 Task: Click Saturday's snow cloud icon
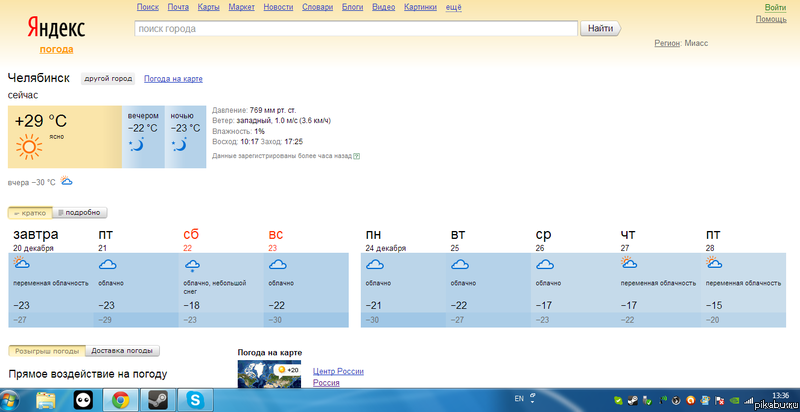[x=192, y=265]
